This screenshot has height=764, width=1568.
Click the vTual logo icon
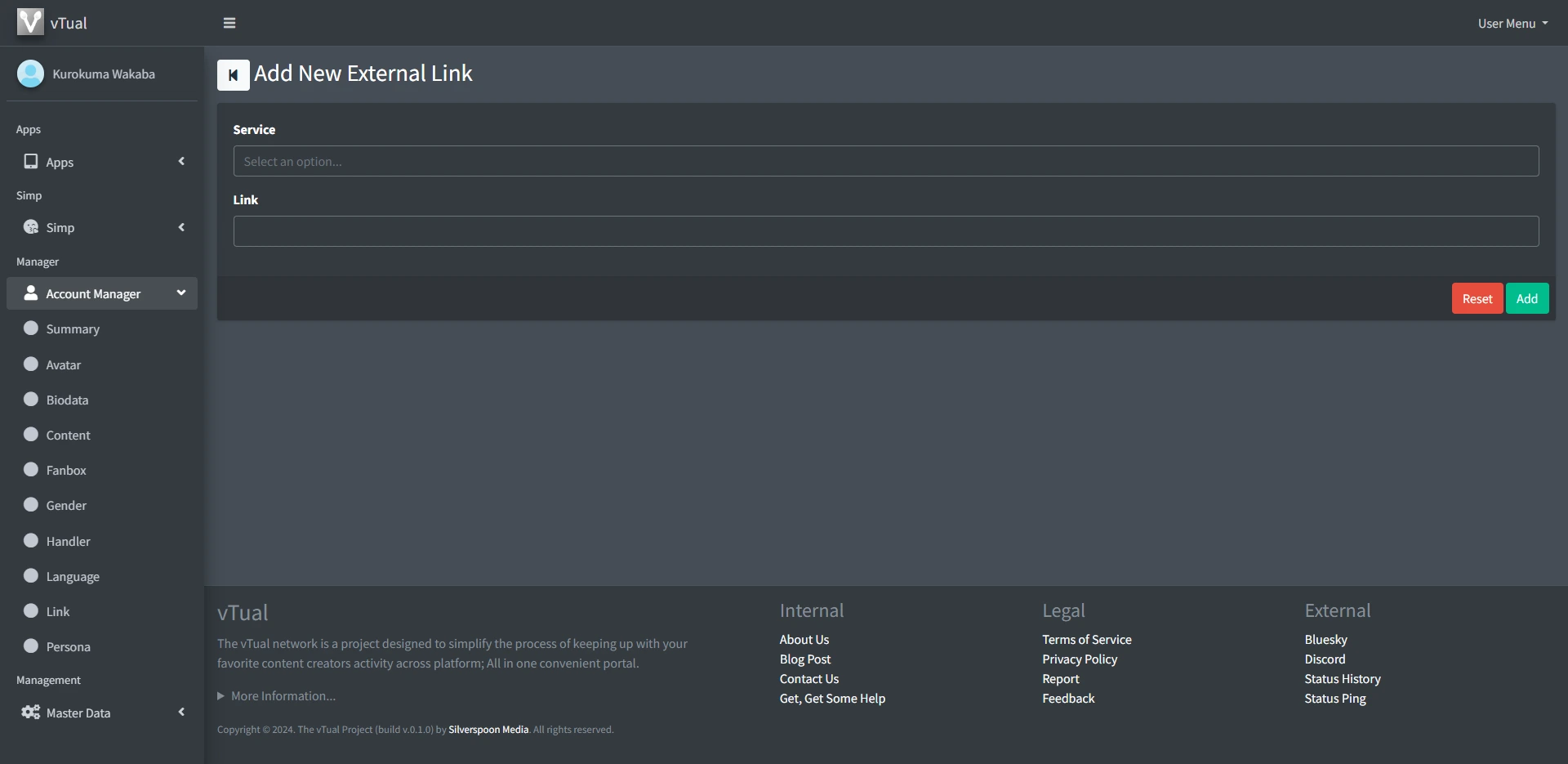(x=30, y=22)
